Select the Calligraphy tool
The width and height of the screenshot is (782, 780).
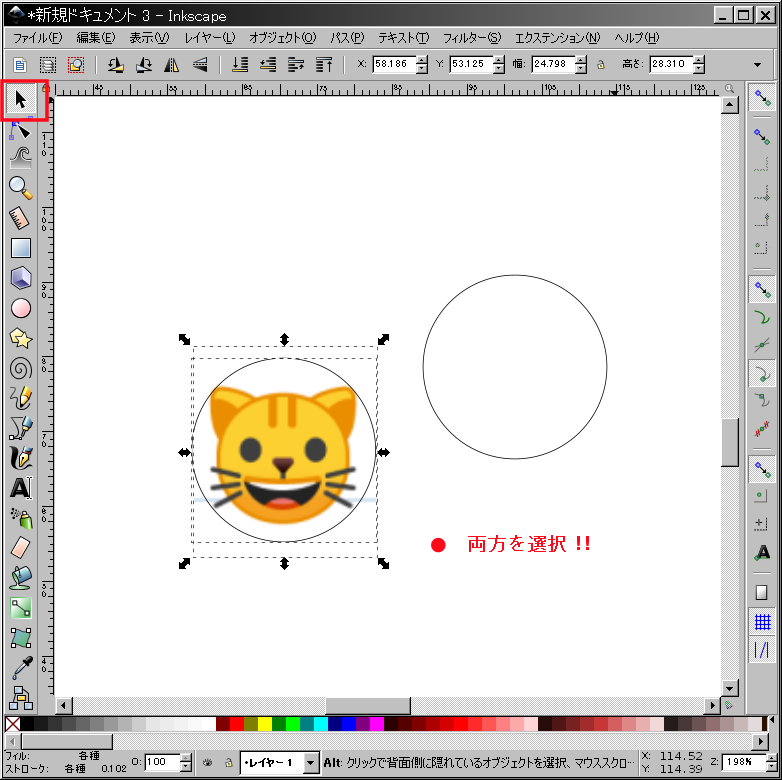coord(21,458)
